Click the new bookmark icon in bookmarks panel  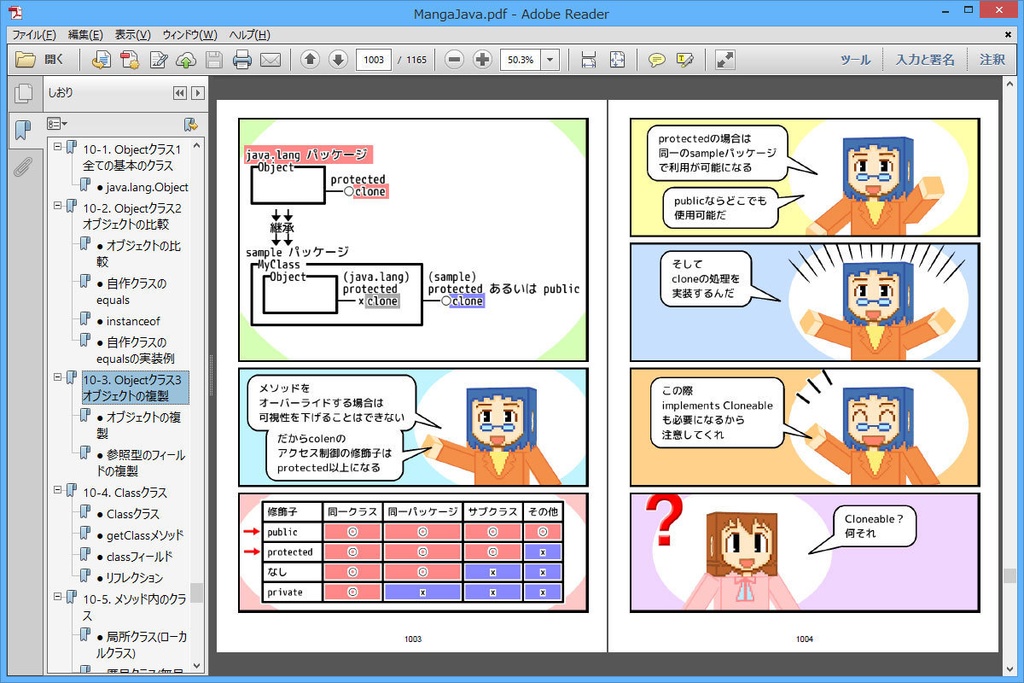190,124
